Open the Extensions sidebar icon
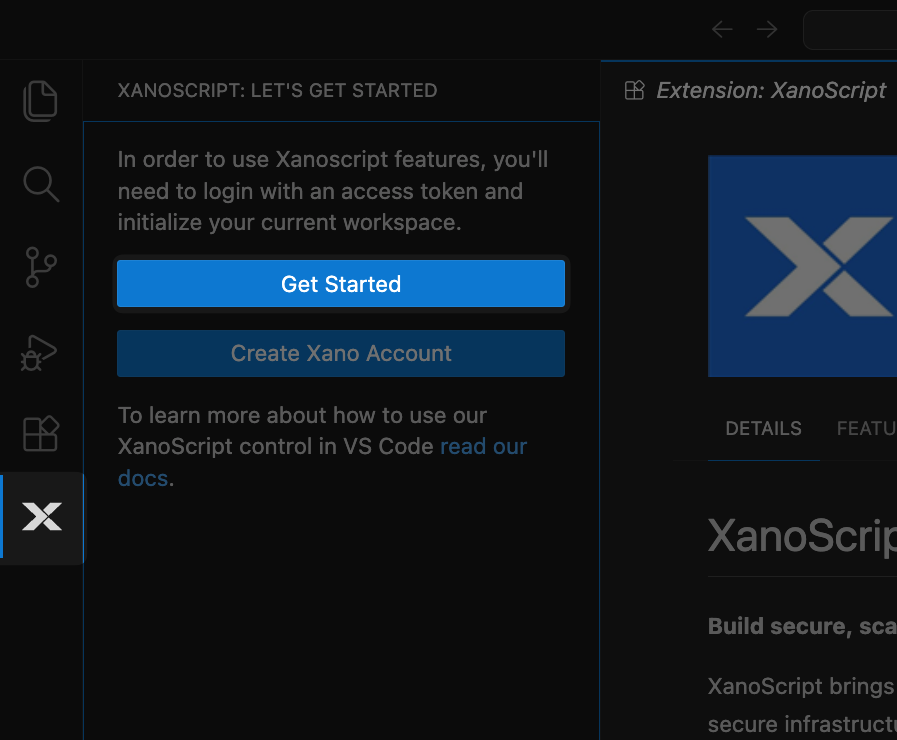Screen dimensions: 897x740 (x=40, y=433)
